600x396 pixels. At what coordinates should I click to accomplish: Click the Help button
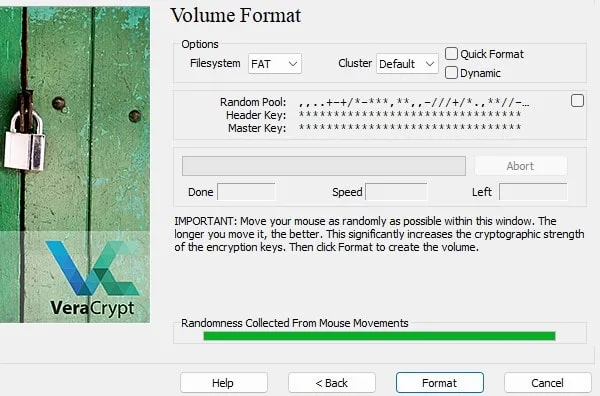coord(223,383)
